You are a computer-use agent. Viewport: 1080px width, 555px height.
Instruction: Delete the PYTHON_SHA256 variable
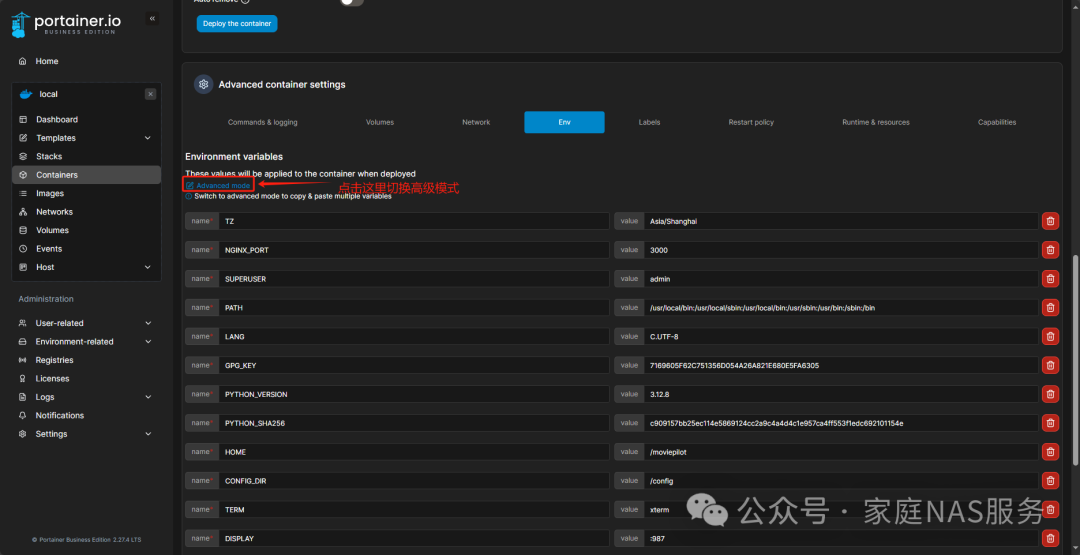(x=1050, y=423)
